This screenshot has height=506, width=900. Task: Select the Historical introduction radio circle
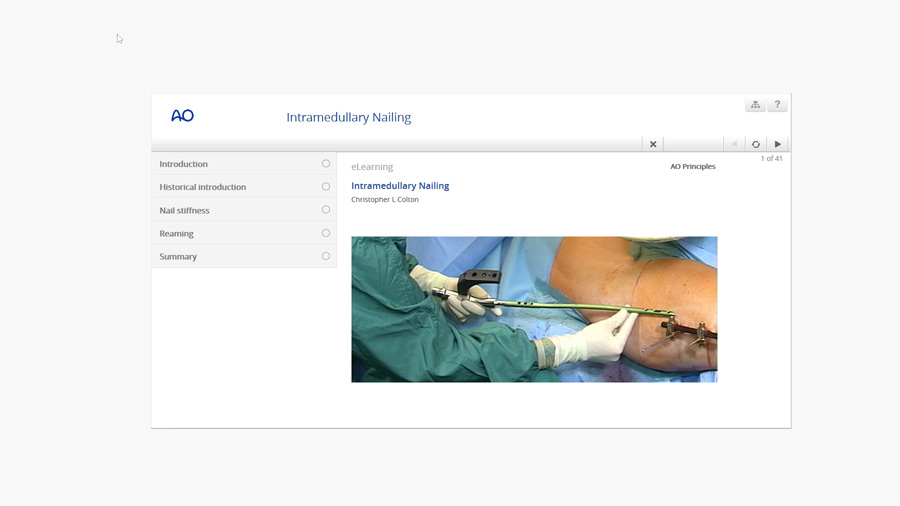pos(326,187)
